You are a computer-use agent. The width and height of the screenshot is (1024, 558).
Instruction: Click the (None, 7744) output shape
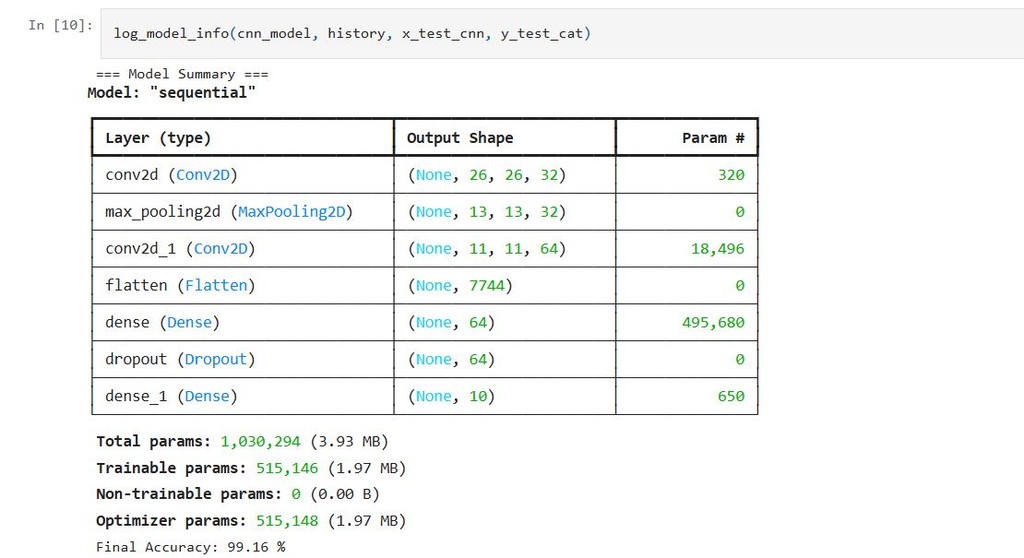coord(460,286)
